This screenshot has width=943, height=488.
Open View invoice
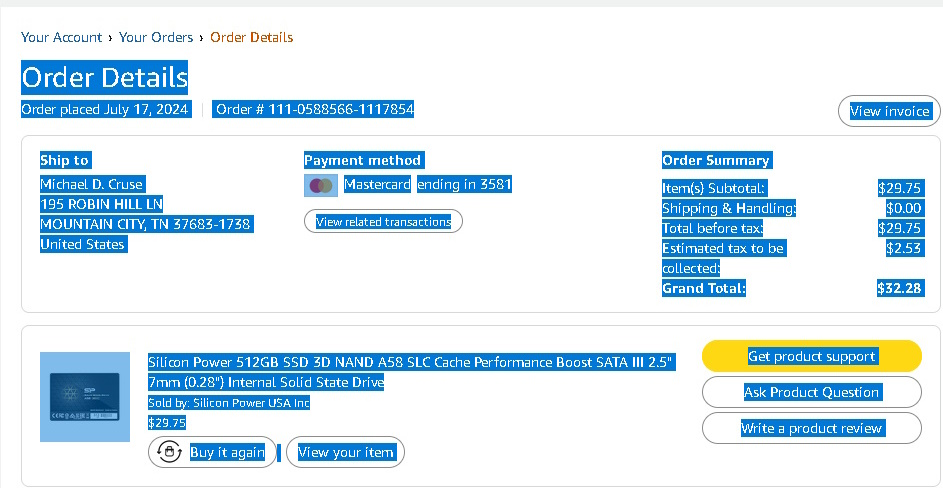click(889, 111)
